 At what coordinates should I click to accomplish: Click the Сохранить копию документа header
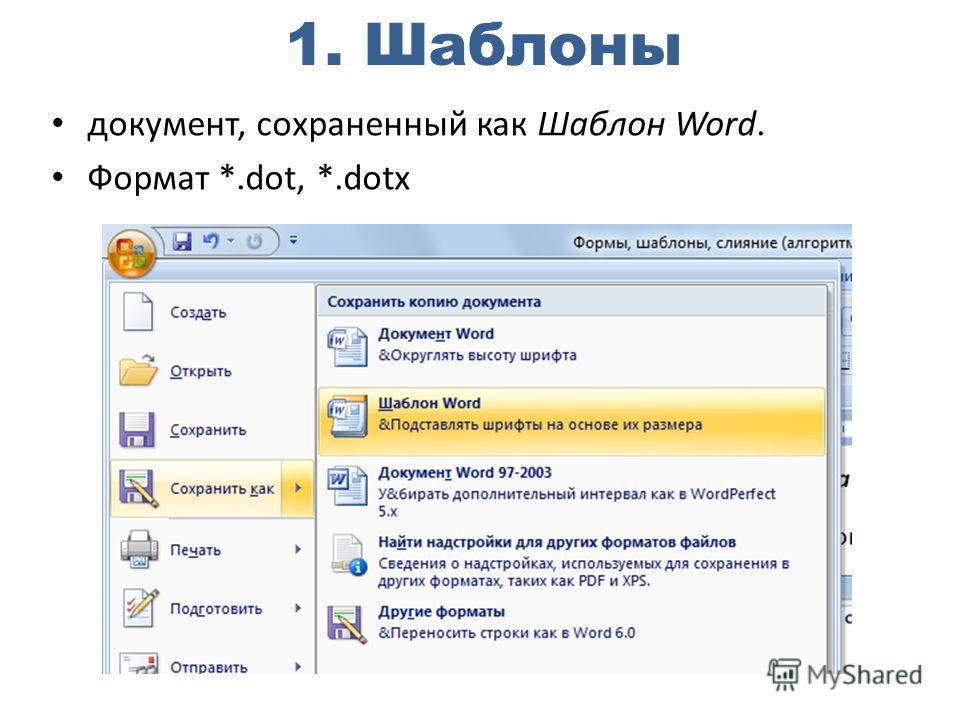point(434,301)
